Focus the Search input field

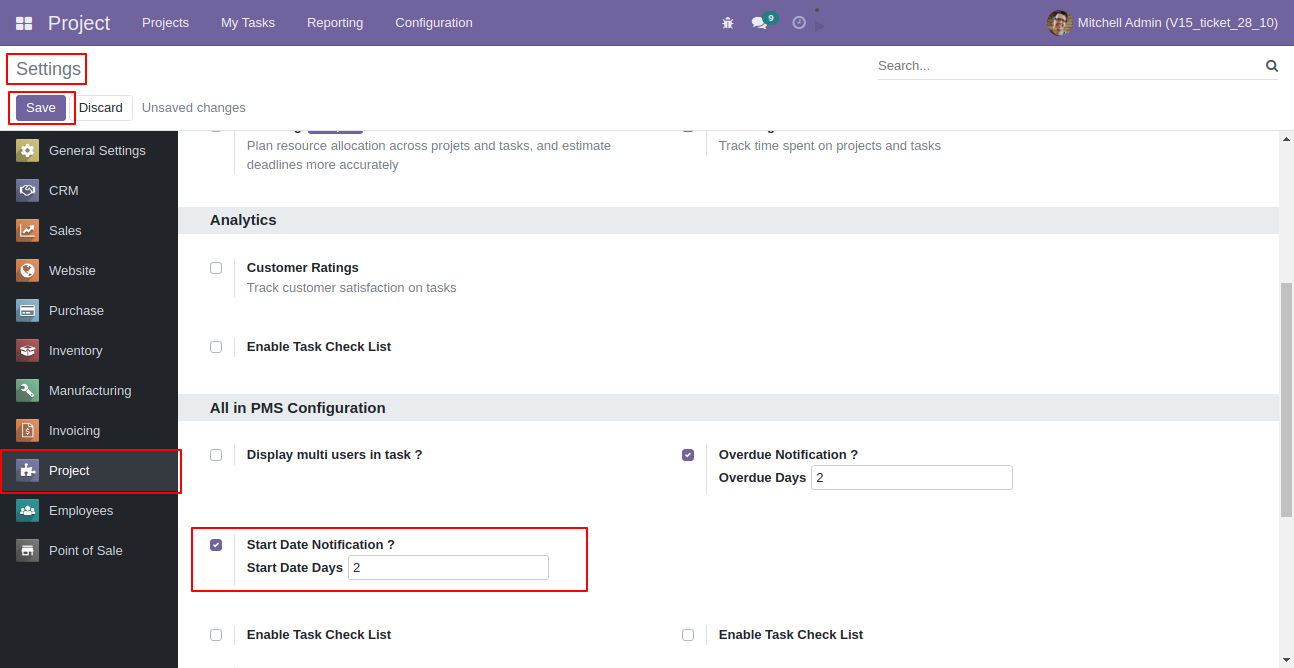tap(1068, 66)
